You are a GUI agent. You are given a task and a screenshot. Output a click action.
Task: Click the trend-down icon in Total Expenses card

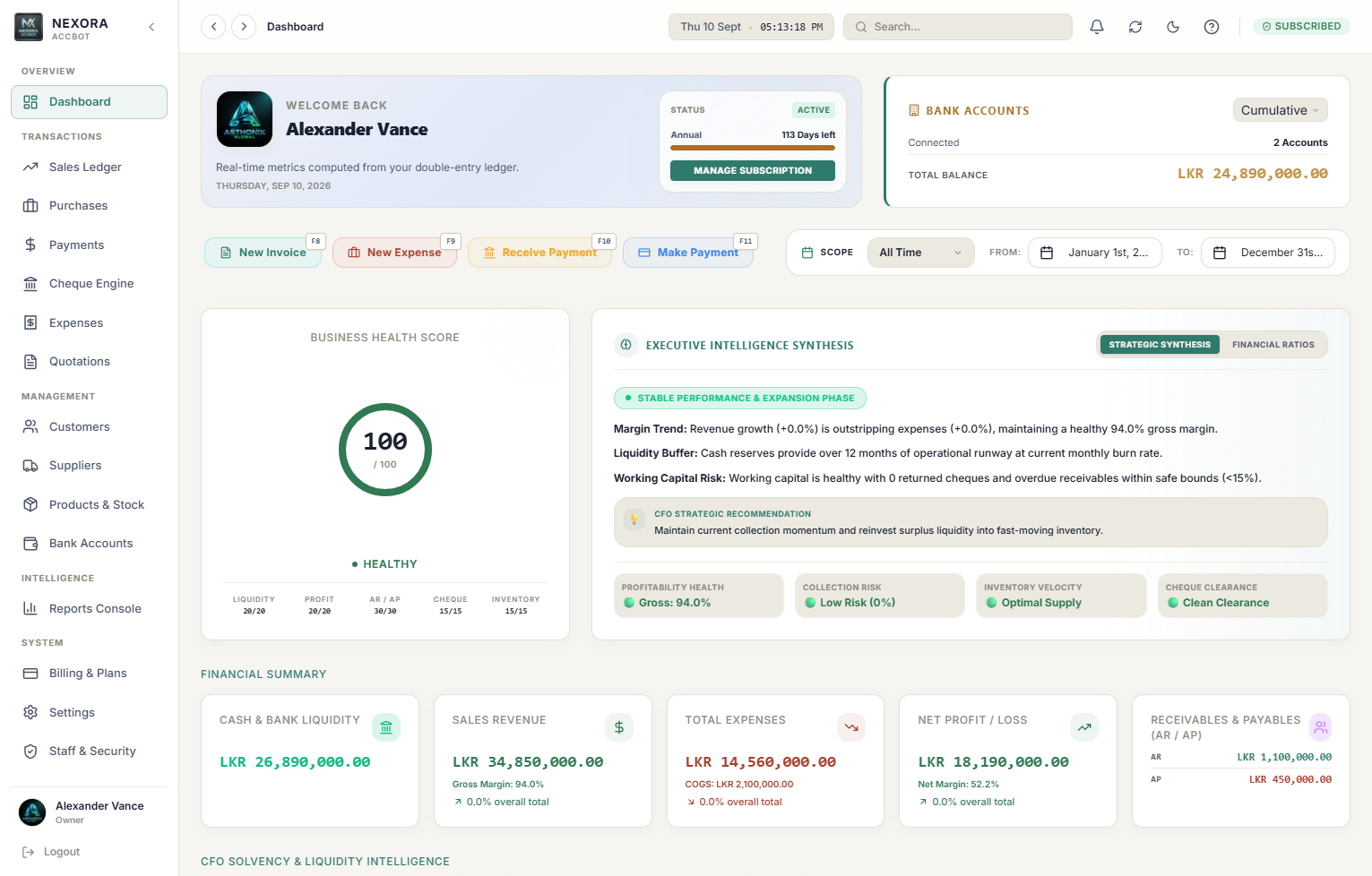click(851, 727)
